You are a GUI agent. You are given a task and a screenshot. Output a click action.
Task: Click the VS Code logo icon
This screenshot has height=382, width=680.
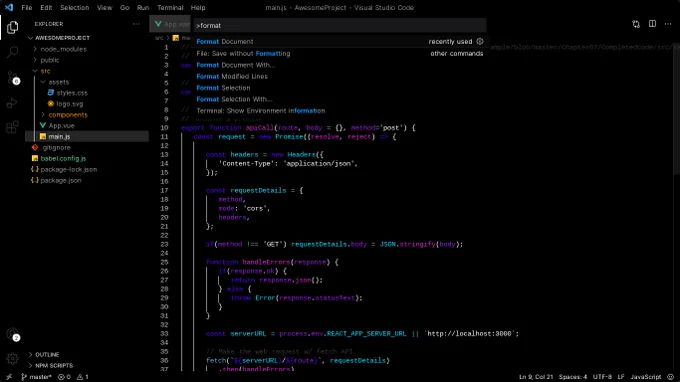[9, 7]
